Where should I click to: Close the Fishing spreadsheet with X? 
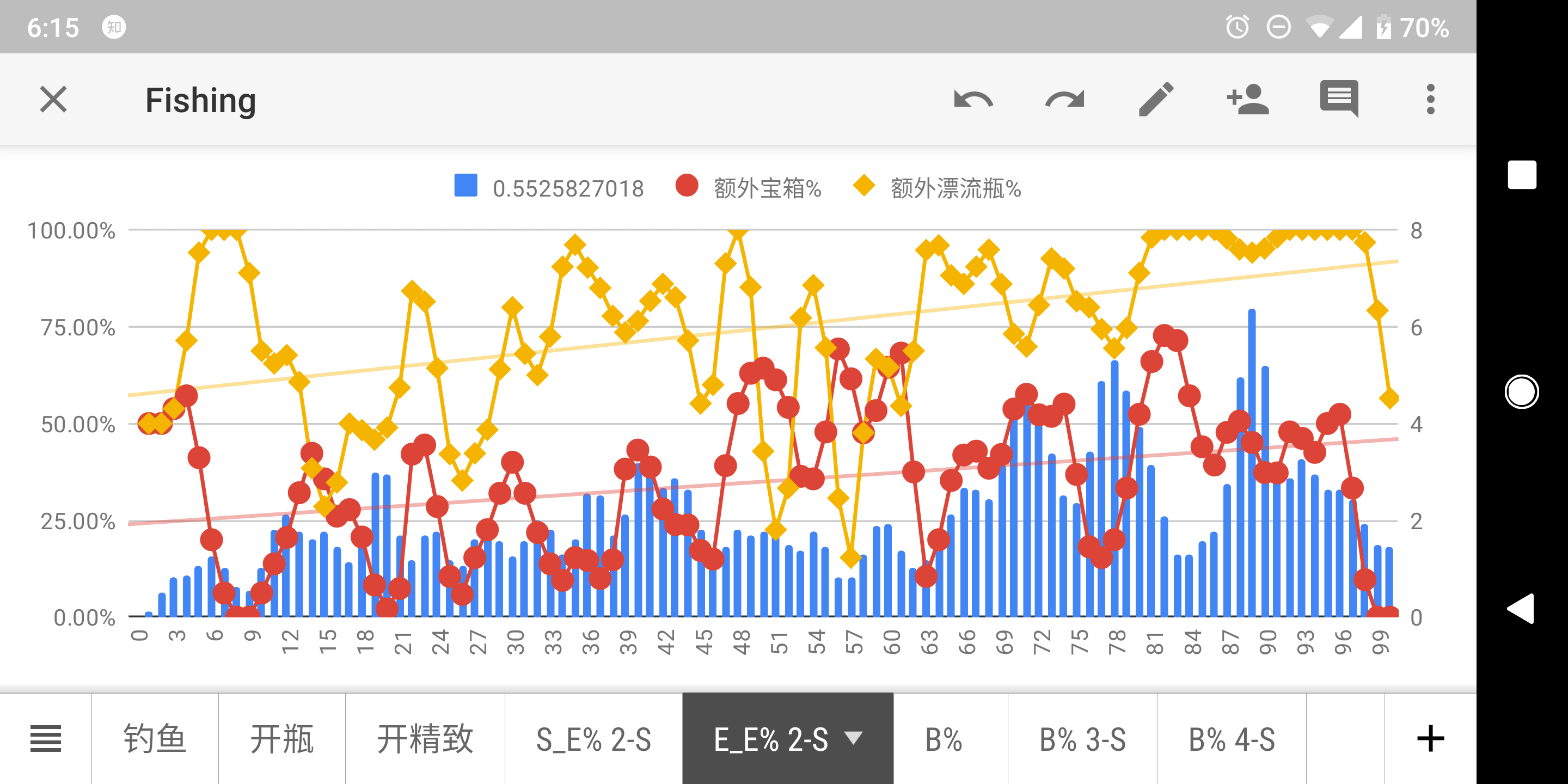[53, 99]
